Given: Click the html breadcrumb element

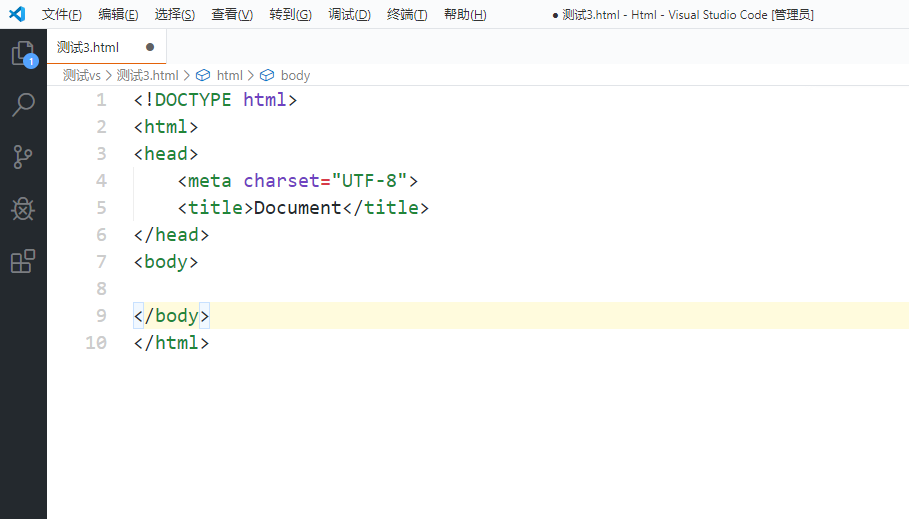Looking at the screenshot, I should [230, 75].
